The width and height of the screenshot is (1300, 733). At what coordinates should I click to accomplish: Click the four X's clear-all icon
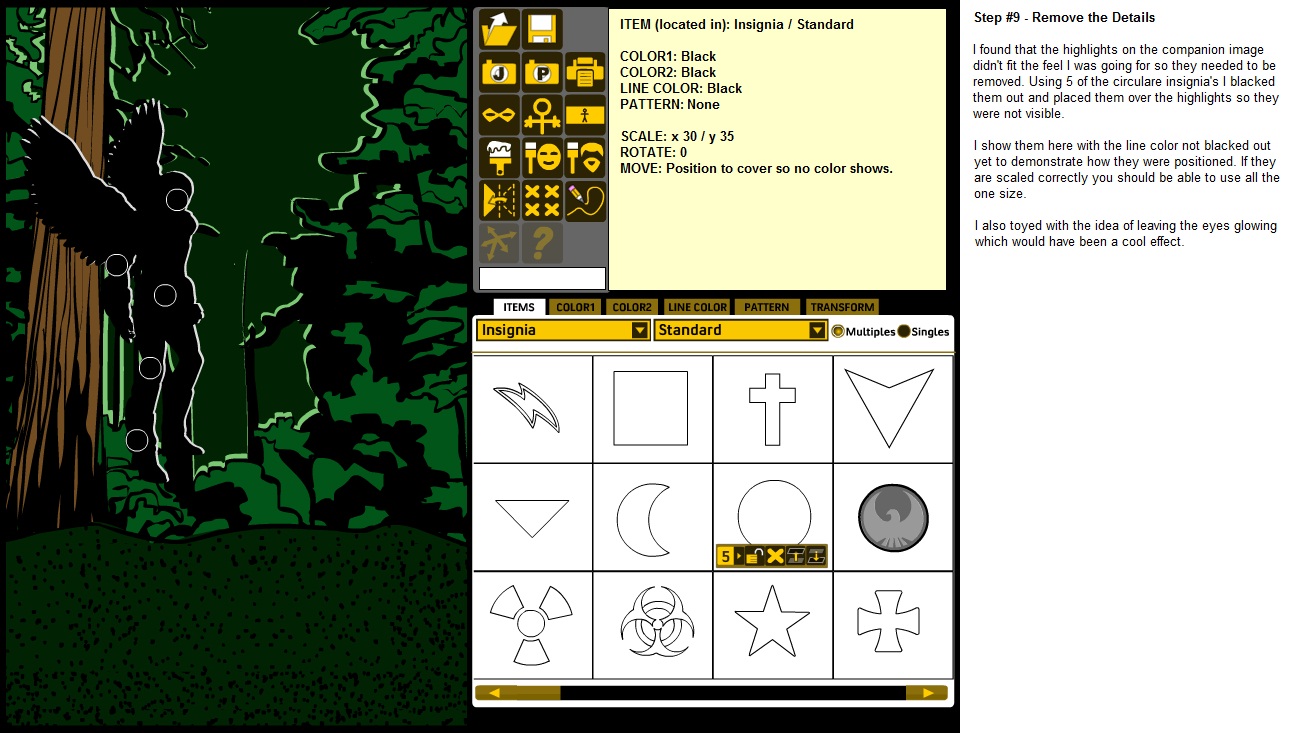coord(542,200)
